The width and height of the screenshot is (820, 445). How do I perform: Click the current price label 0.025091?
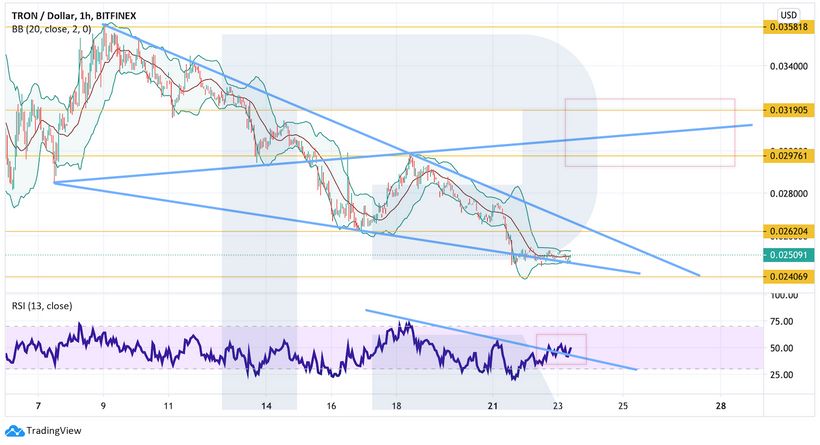(786, 255)
